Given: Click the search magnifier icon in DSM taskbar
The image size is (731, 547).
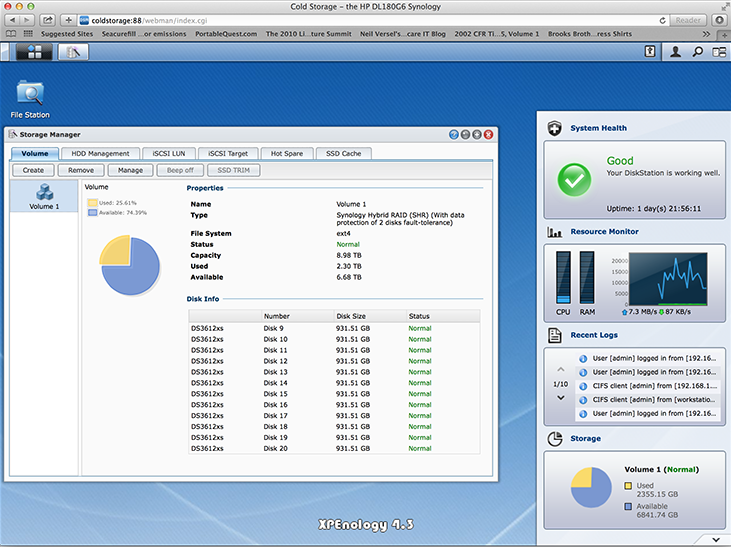Looking at the screenshot, I should pos(697,51).
